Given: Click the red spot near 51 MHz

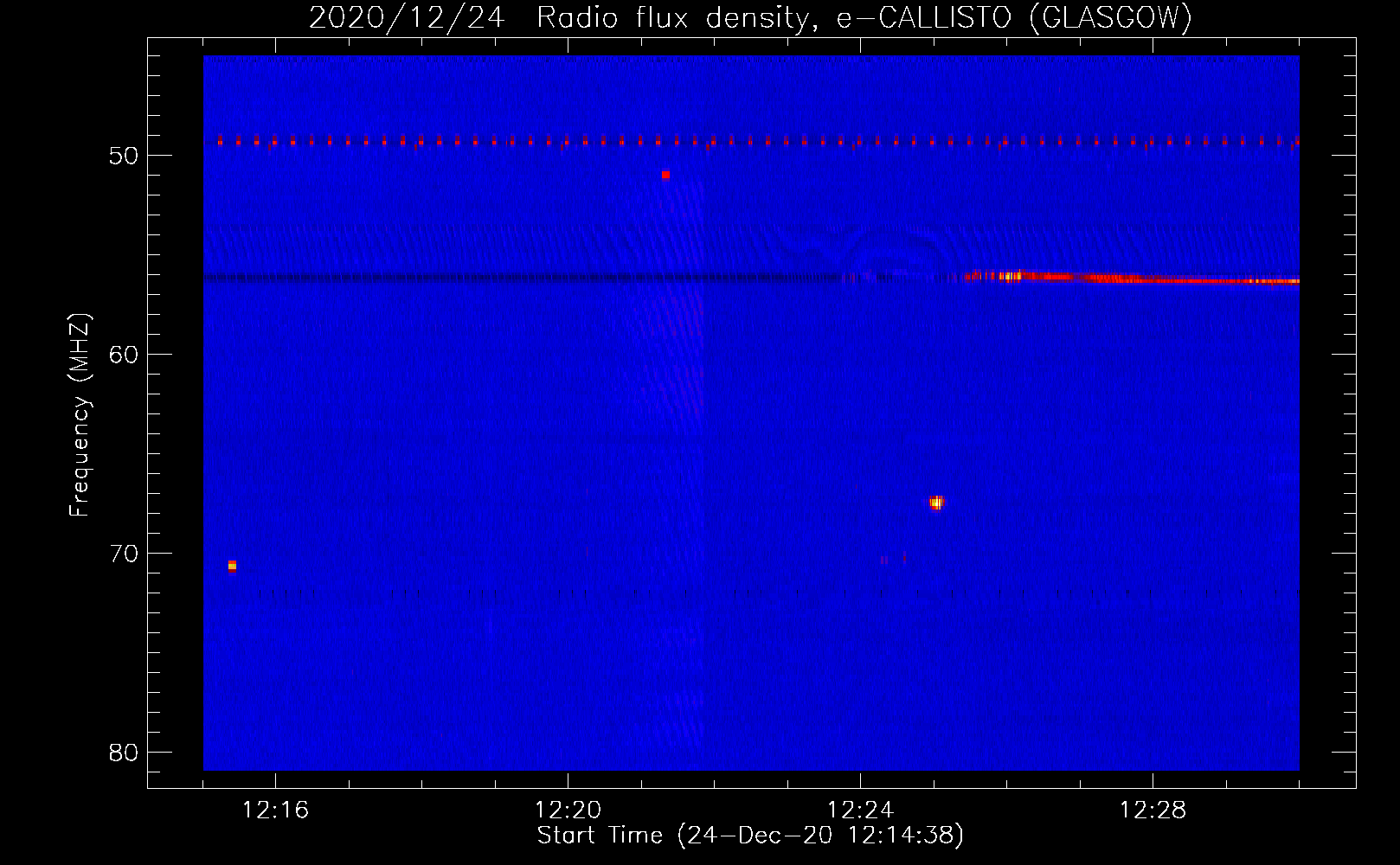Looking at the screenshot, I should 665,175.
